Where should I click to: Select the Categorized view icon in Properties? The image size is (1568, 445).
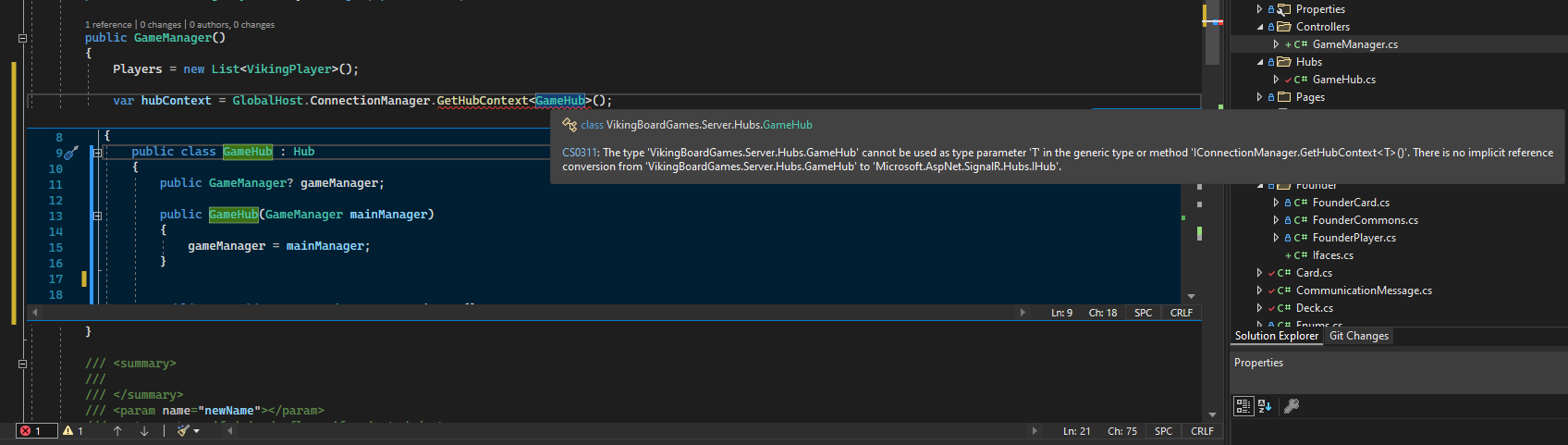(x=1243, y=406)
